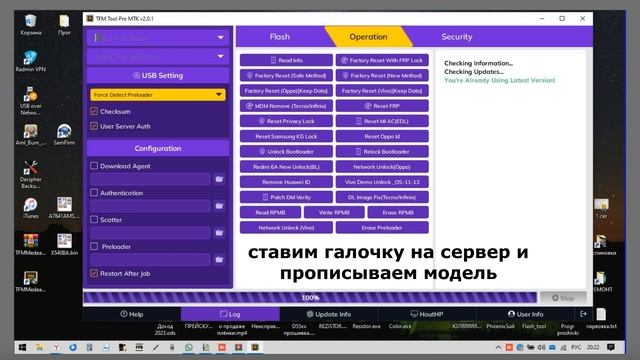Viewport: 640px width, 360px height.
Task: Open File Explorer from the taskbar
Action: coord(39,347)
